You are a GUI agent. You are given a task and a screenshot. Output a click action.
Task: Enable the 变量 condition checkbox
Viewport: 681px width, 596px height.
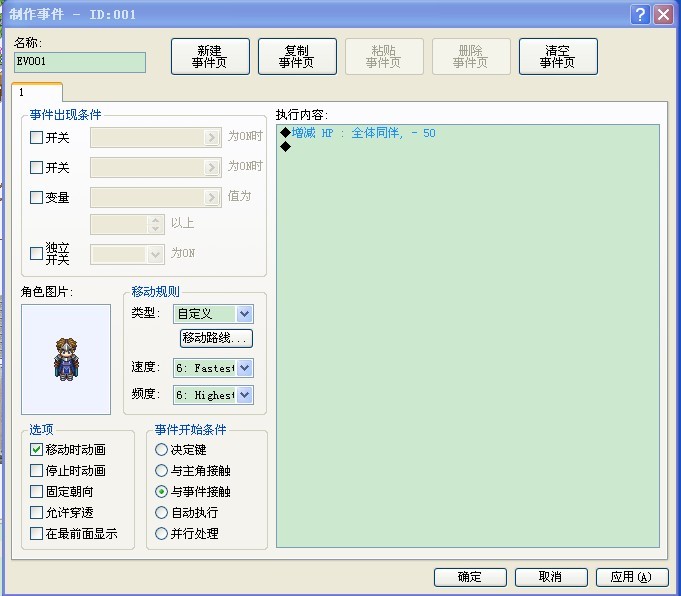36,197
